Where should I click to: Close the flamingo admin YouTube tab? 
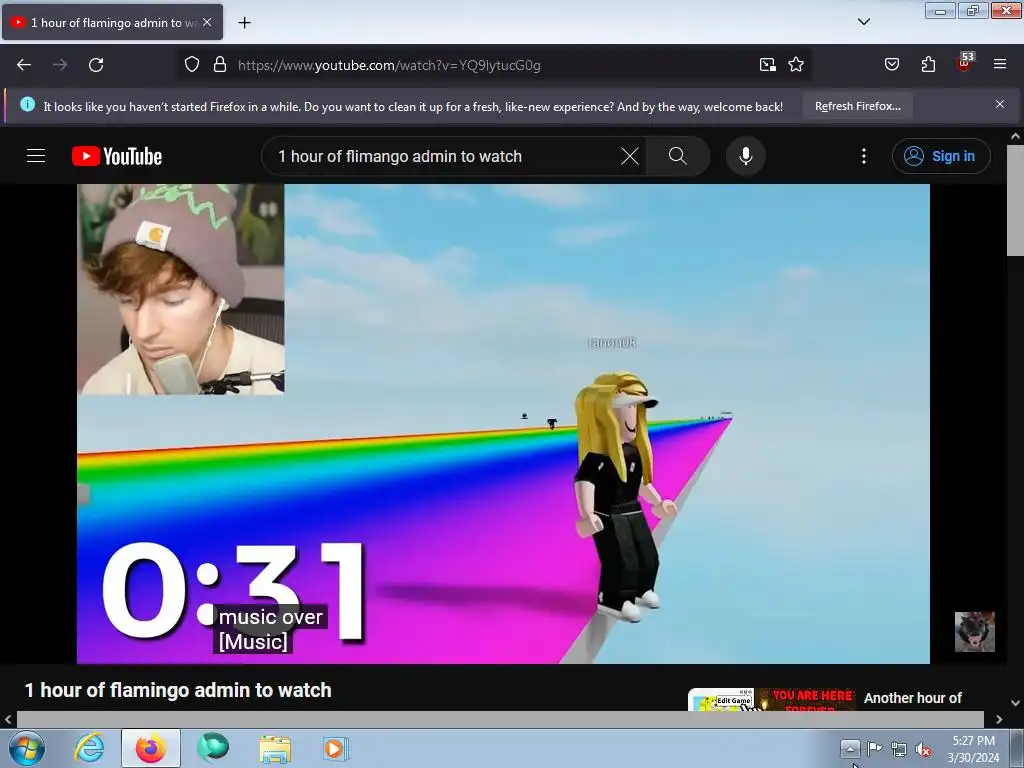coord(207,22)
